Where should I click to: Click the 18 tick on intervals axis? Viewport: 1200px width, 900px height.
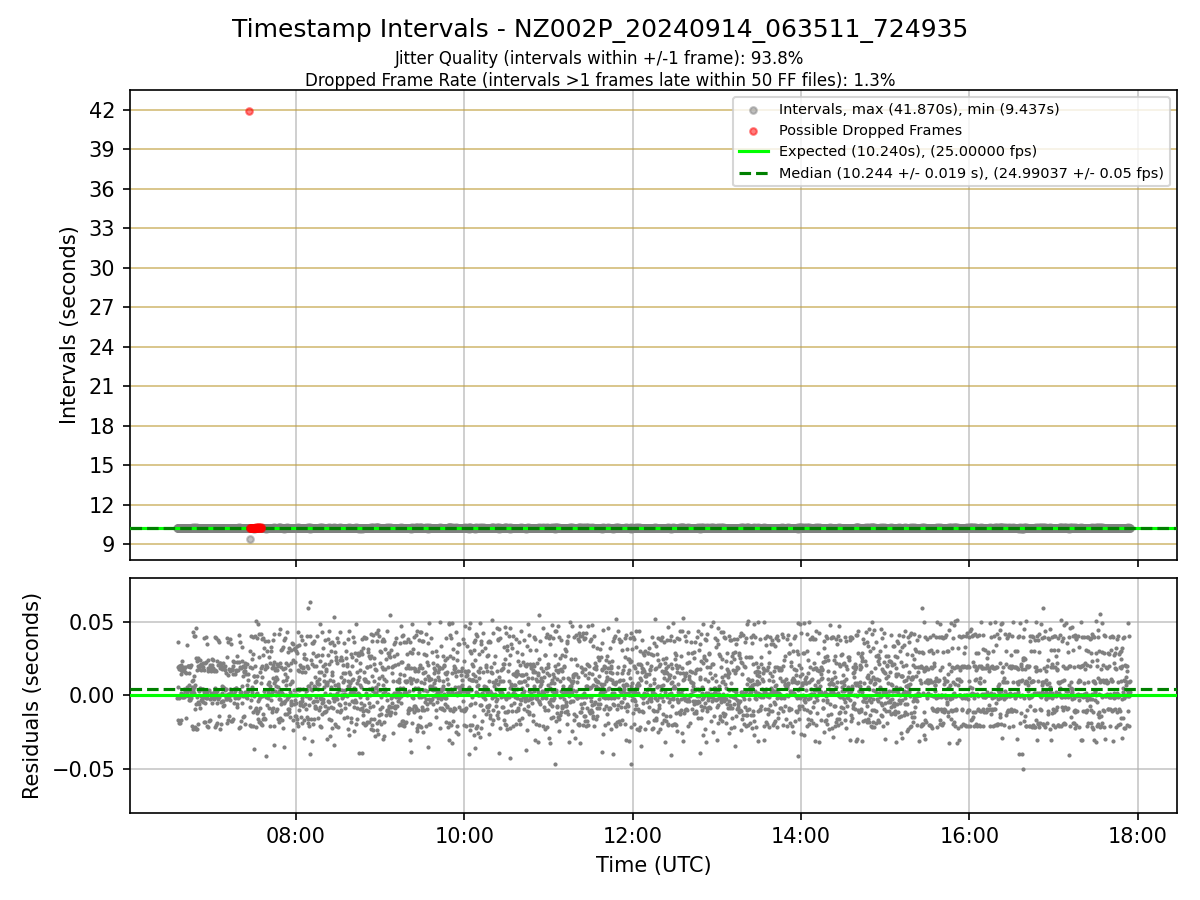104,426
